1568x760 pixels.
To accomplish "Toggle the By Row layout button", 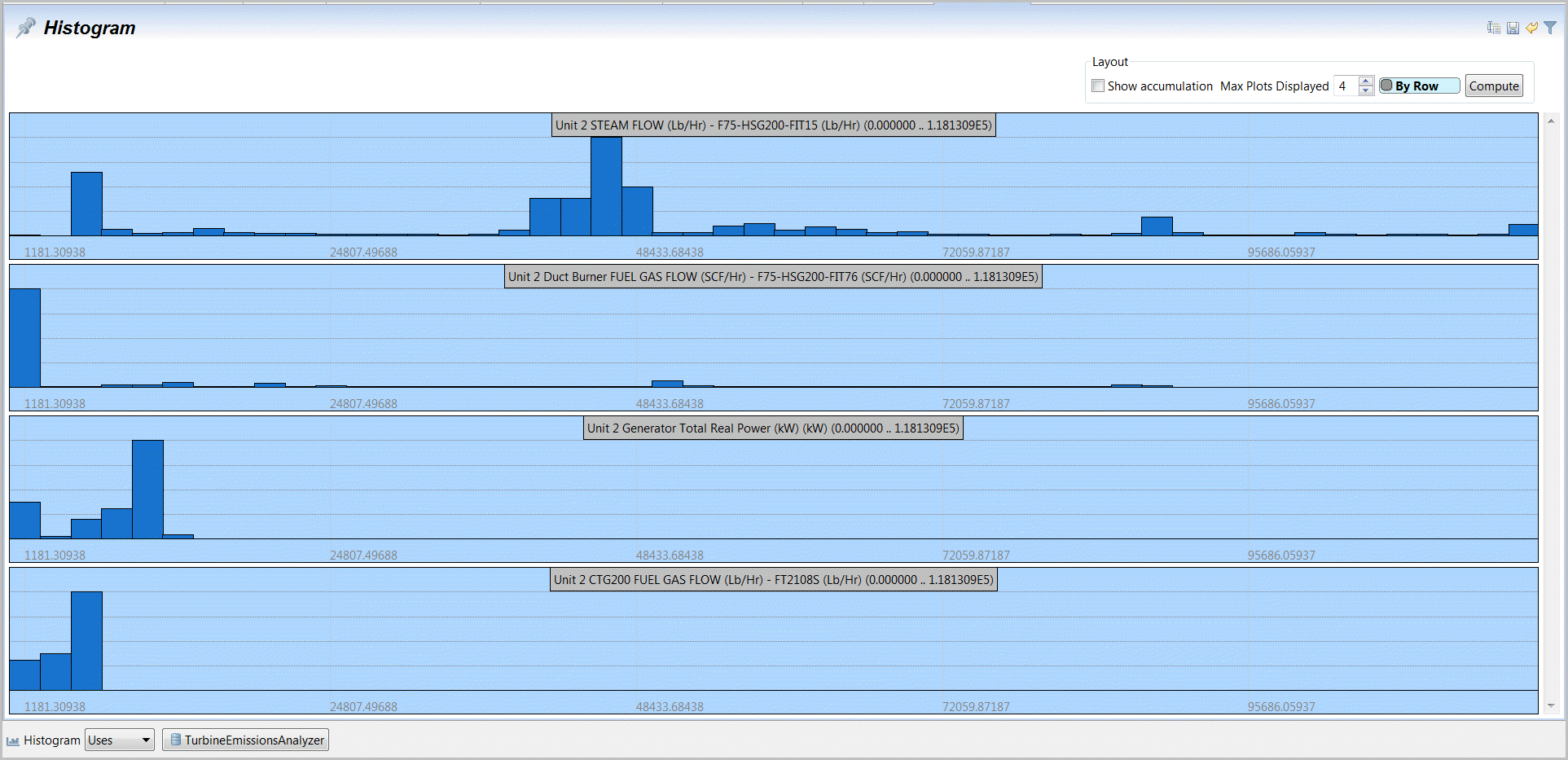I will (x=1418, y=86).
